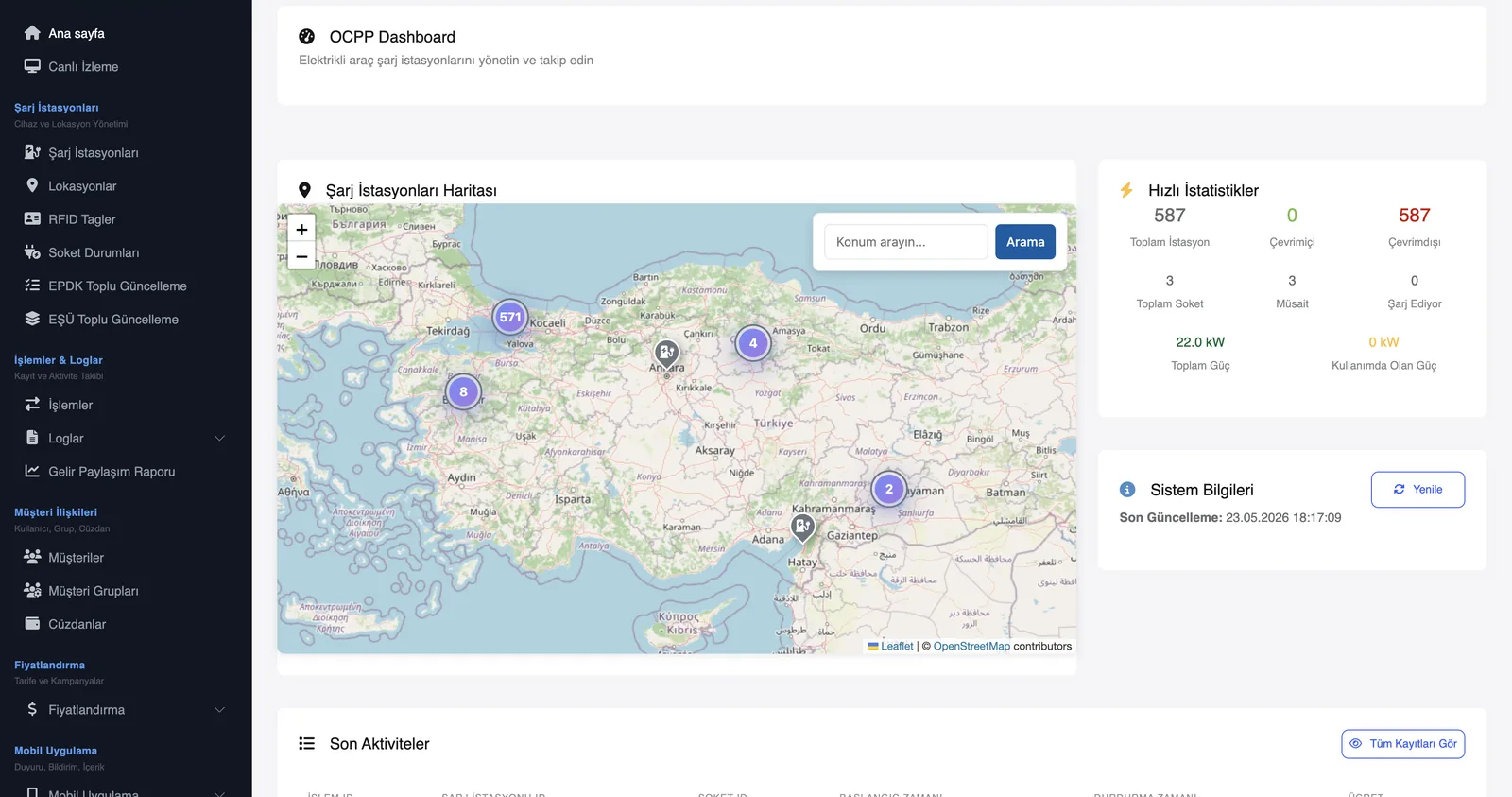
Task: Click the charging station icon in sidebar
Action: click(32, 152)
